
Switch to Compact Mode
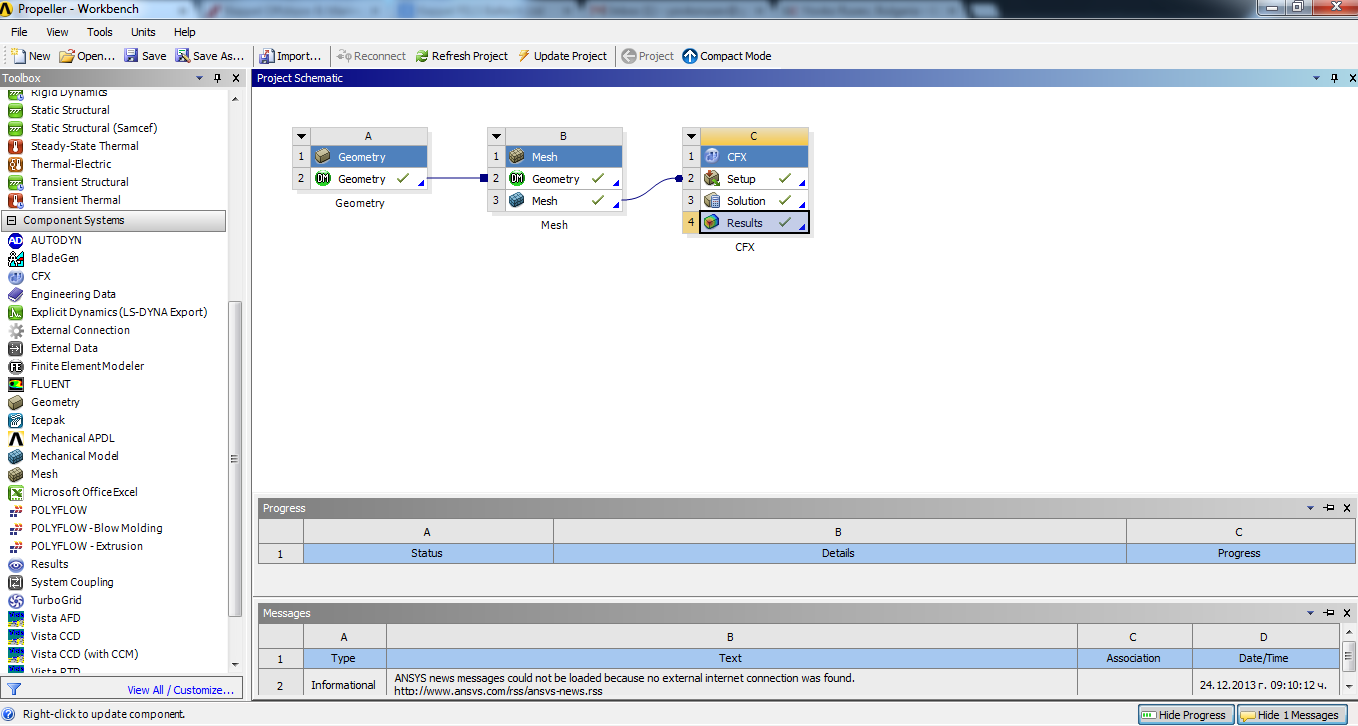point(727,56)
